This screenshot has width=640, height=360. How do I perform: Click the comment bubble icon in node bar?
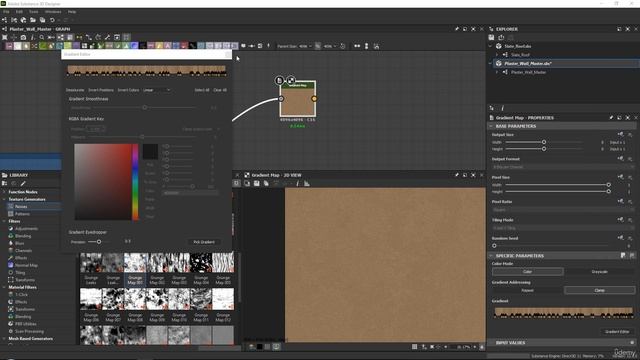[243, 46]
